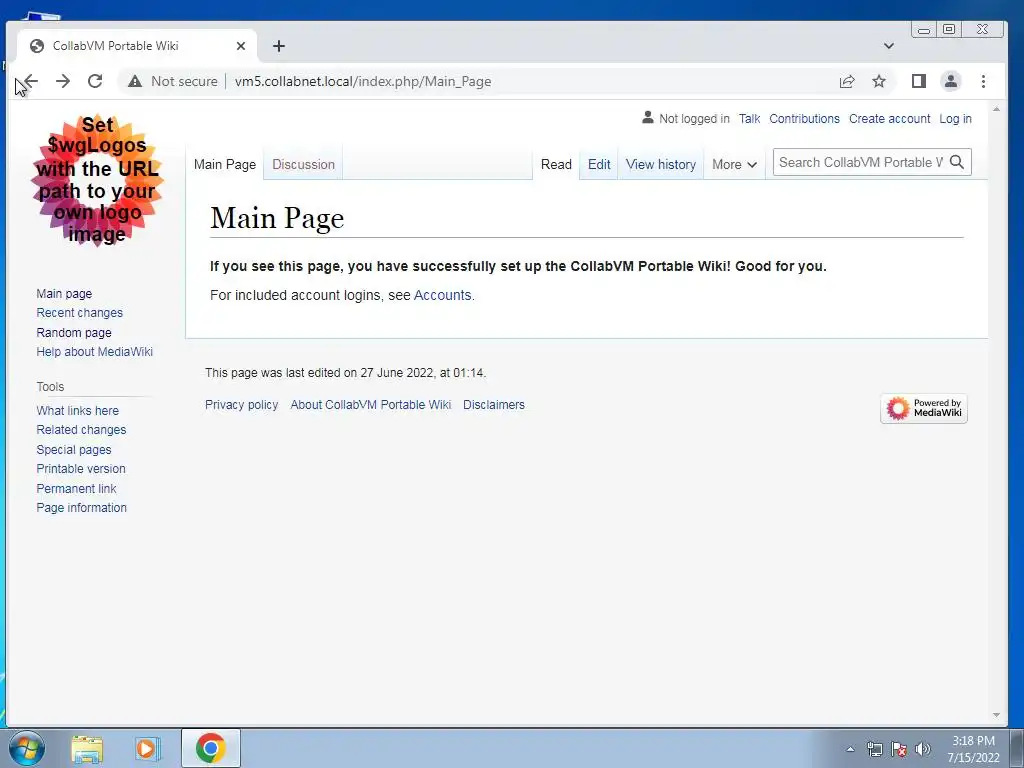Open Printable version

click(x=81, y=469)
